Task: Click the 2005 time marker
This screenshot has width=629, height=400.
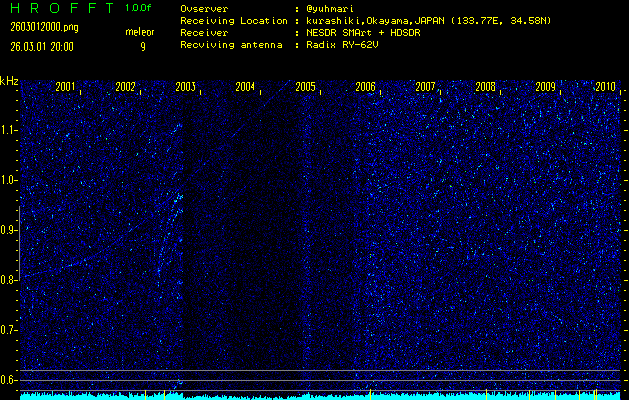Action: [305, 87]
